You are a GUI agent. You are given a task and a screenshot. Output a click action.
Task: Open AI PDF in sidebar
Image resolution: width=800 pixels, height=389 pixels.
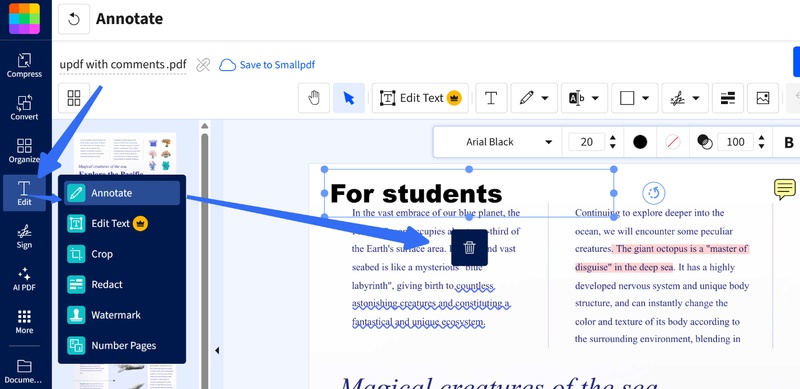point(24,279)
